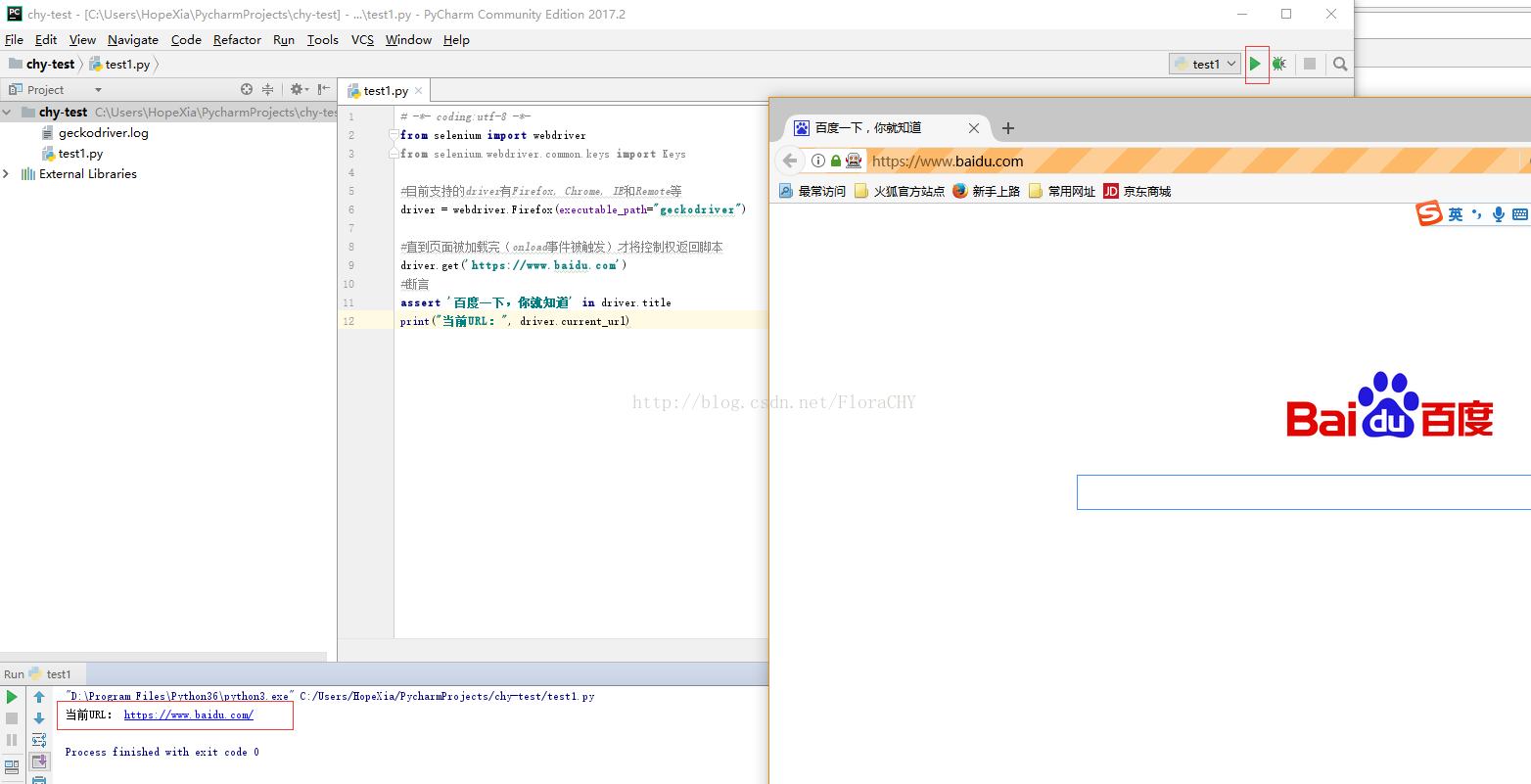Screen dimensions: 1531x784
Task: Hide the Project tool window
Action: click(323, 89)
